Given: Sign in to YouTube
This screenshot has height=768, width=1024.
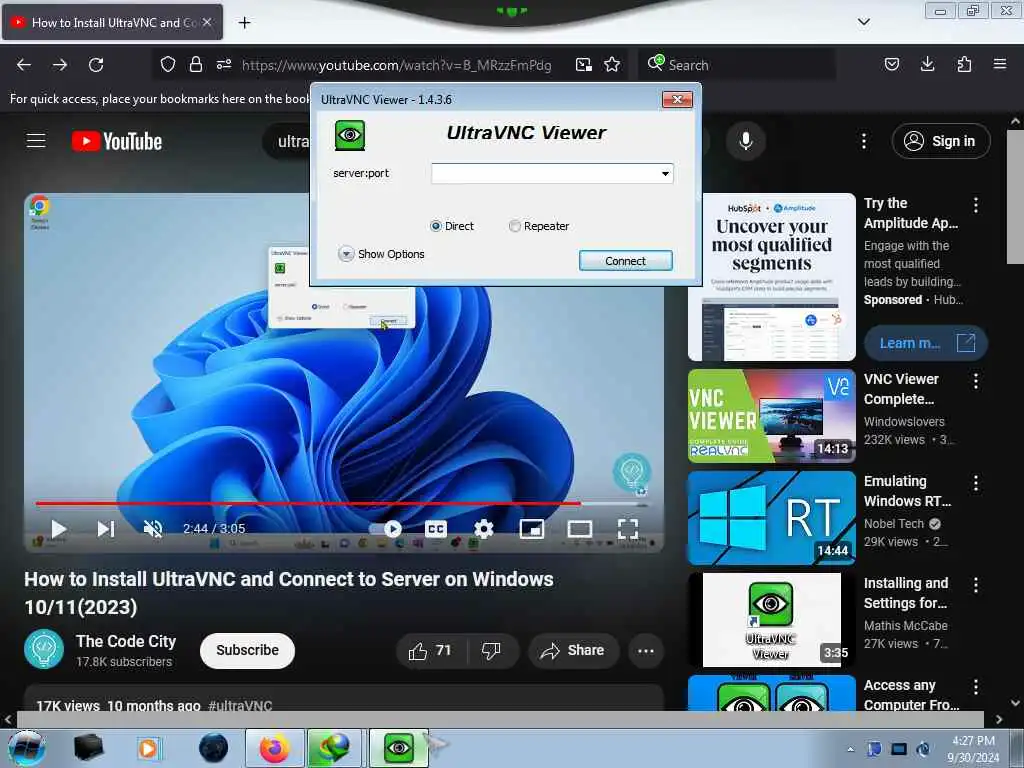Looking at the screenshot, I should tap(941, 141).
